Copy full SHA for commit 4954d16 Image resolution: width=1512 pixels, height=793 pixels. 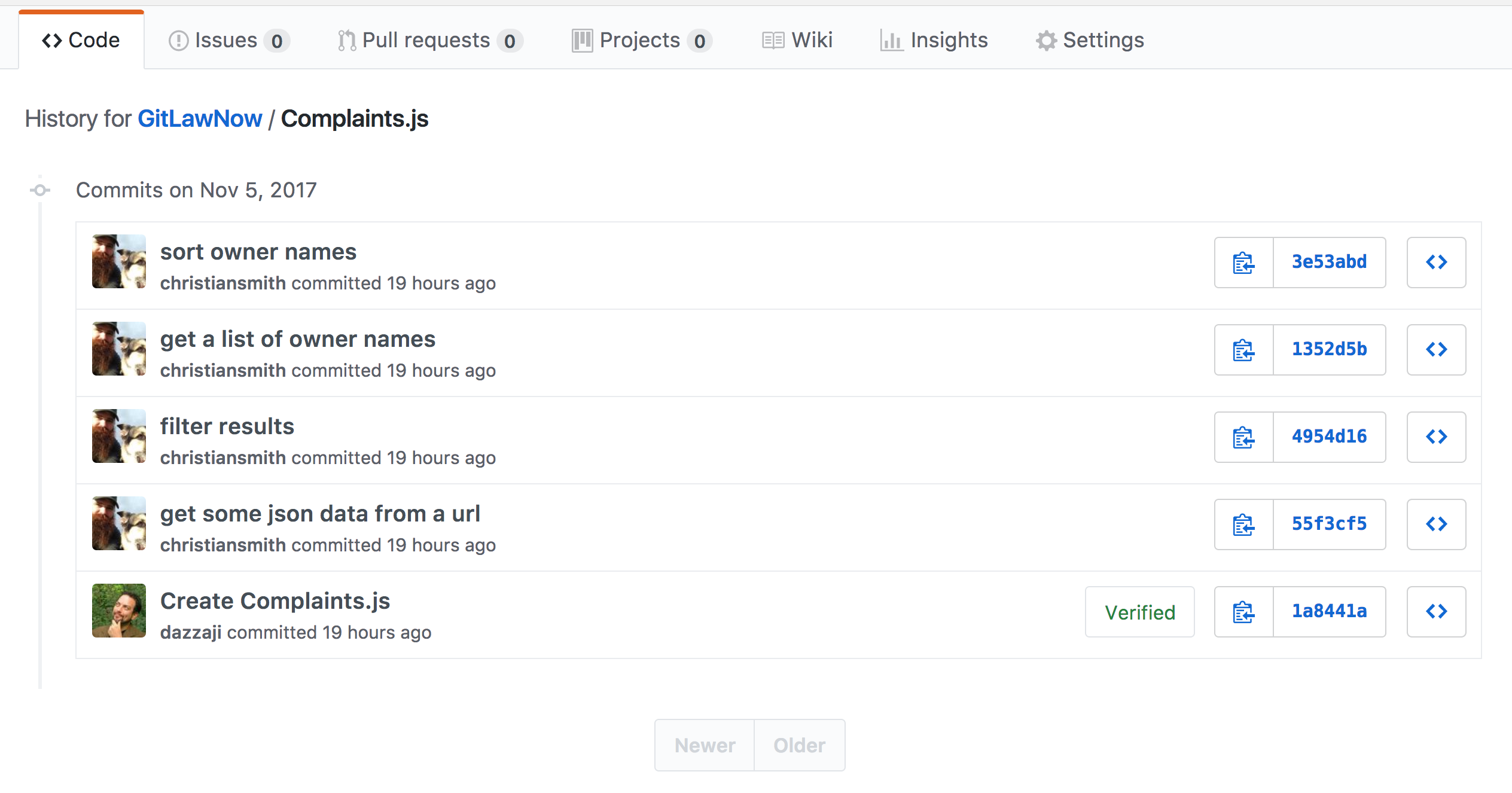[x=1243, y=437]
